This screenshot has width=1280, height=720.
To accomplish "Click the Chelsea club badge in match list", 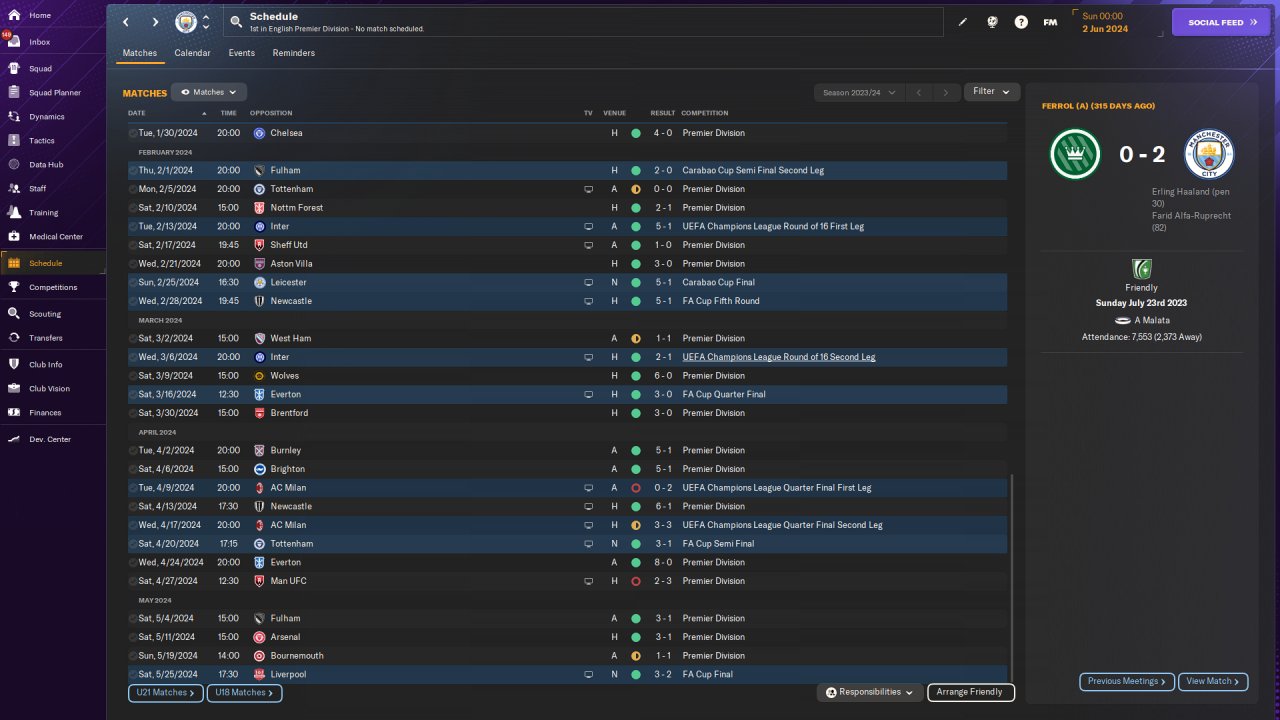I will [x=259, y=133].
